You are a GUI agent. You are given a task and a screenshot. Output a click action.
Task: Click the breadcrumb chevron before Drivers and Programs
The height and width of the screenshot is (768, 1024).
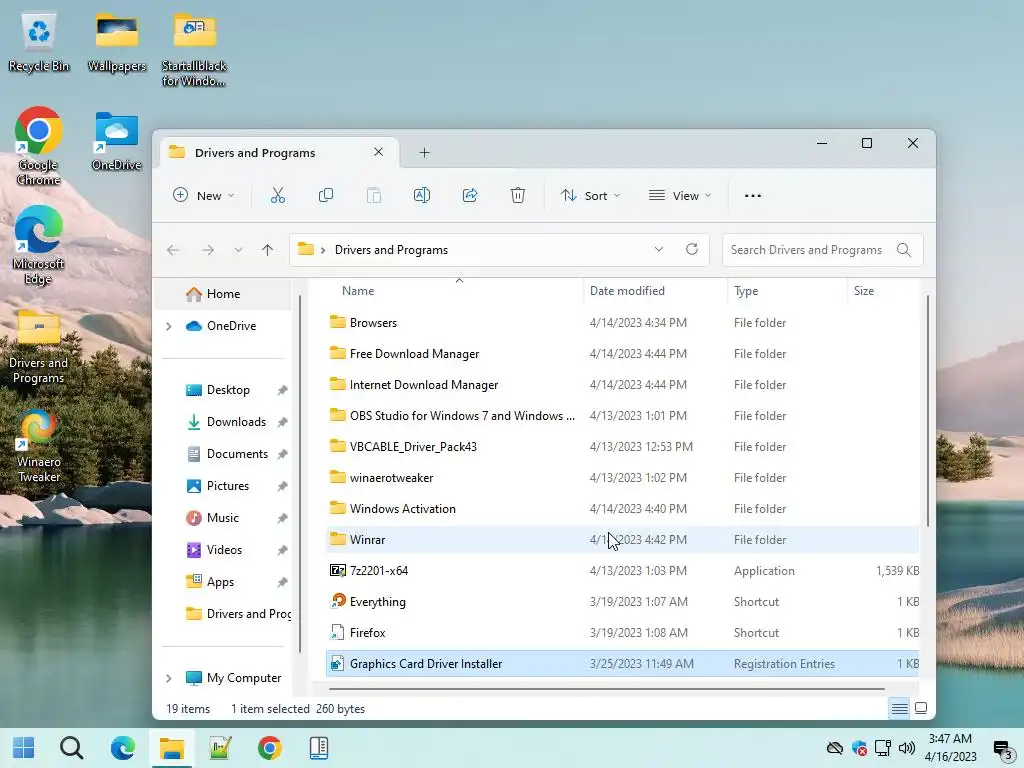click(x=323, y=250)
